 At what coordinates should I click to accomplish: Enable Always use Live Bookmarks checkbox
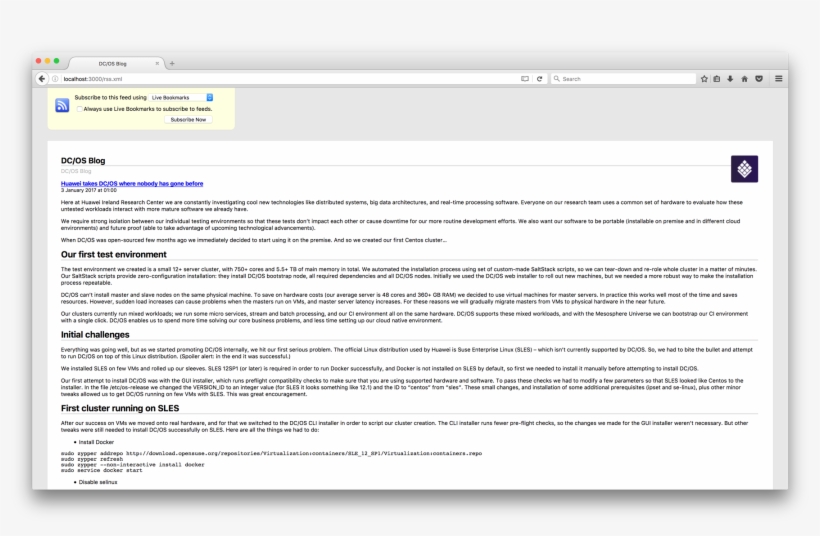point(79,109)
